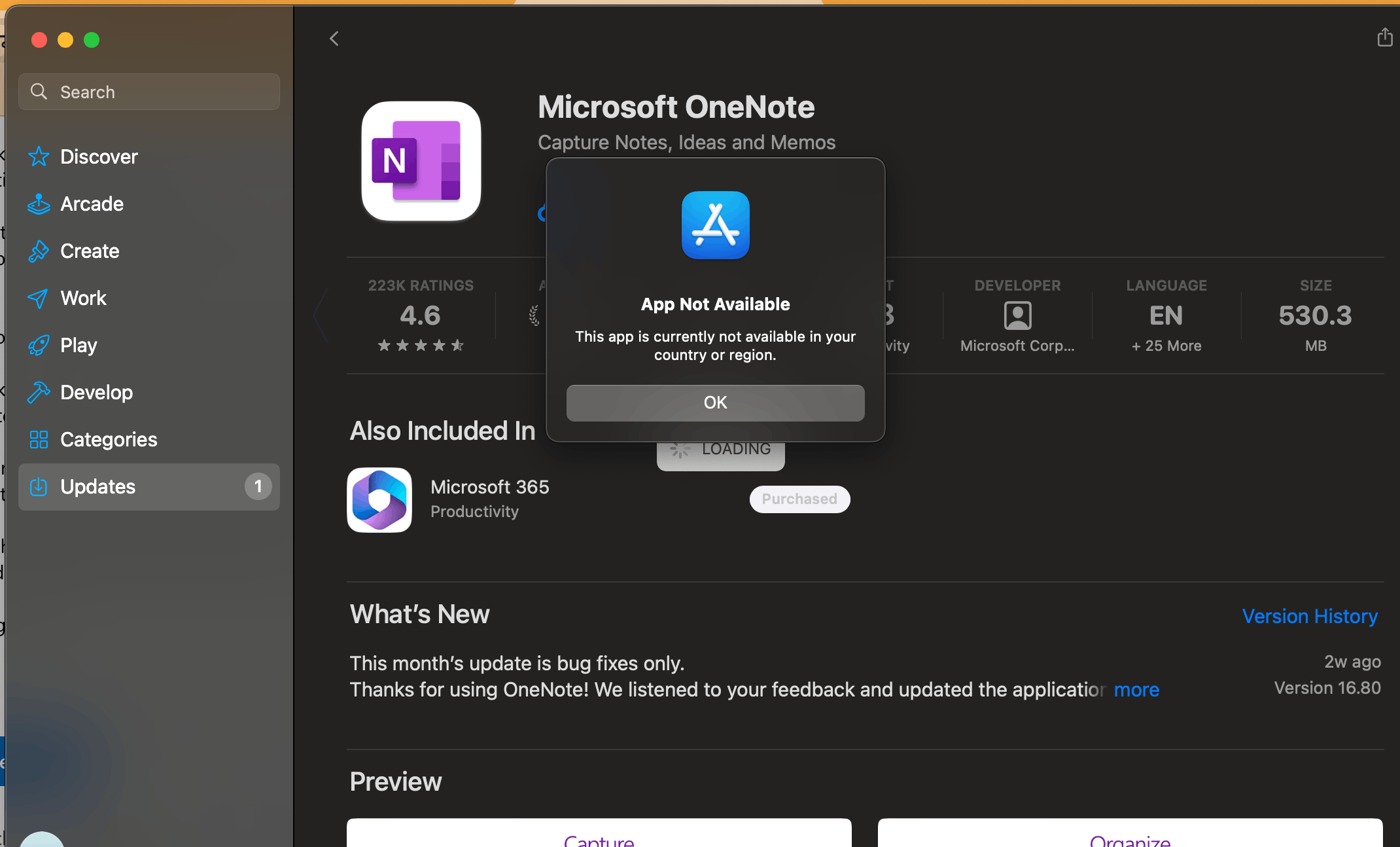Click the Size 530.3 MB info
The width and height of the screenshot is (1400, 847).
click(x=1316, y=315)
